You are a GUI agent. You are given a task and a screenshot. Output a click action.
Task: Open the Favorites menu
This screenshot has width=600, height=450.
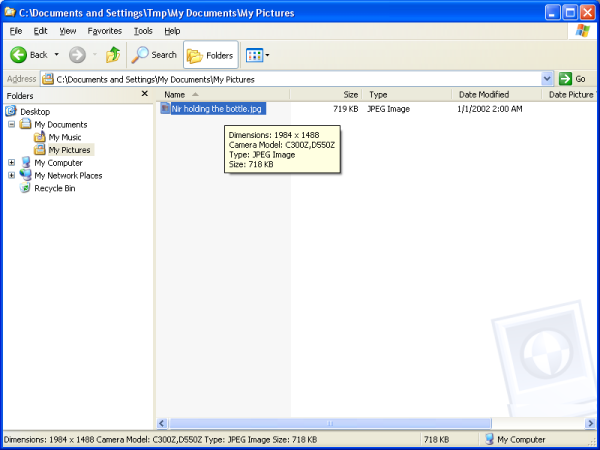tap(104, 31)
